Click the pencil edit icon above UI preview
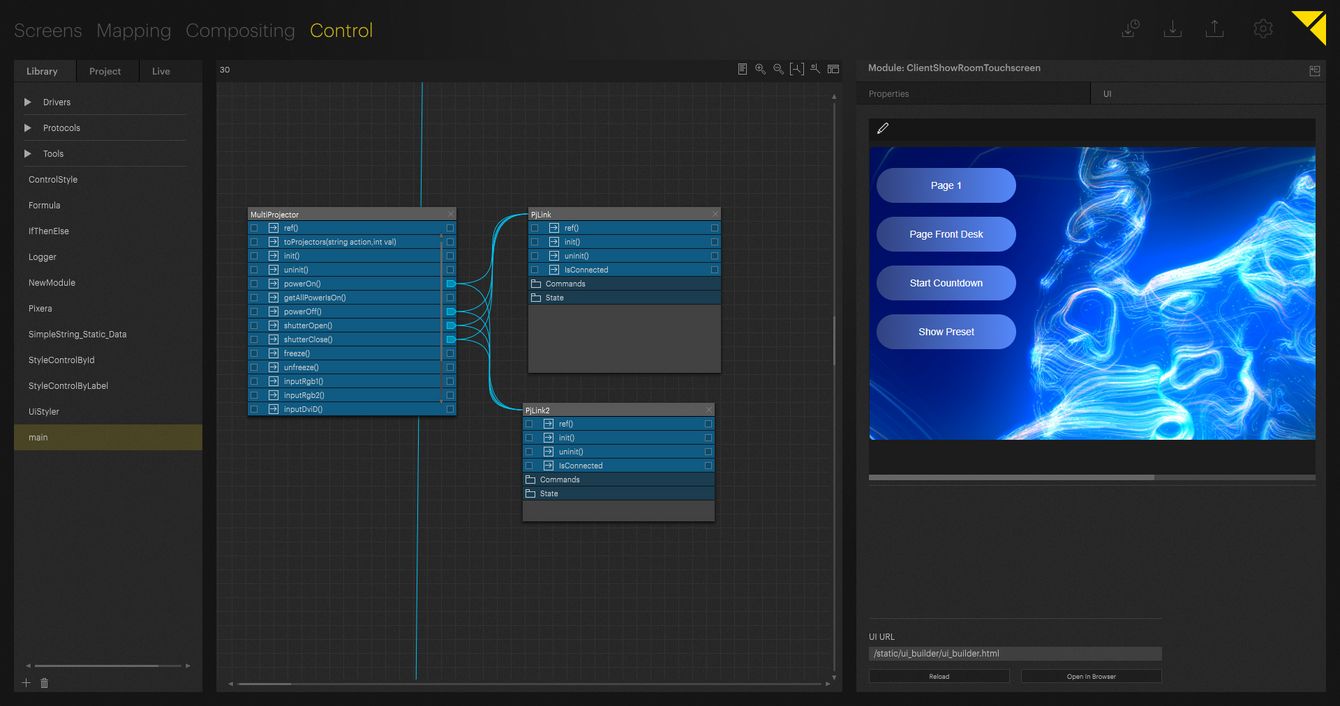Screen dimensions: 1340x706 pyautogui.click(x=882, y=128)
